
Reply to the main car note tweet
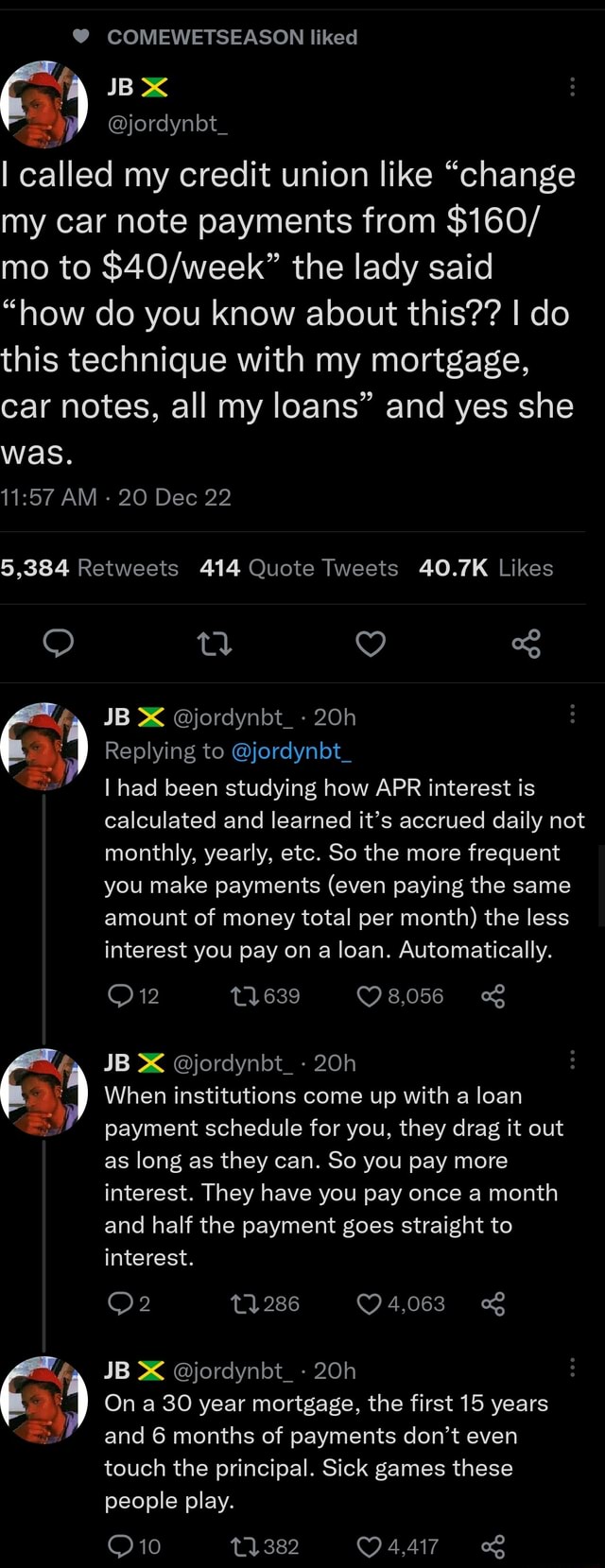[x=60, y=644]
